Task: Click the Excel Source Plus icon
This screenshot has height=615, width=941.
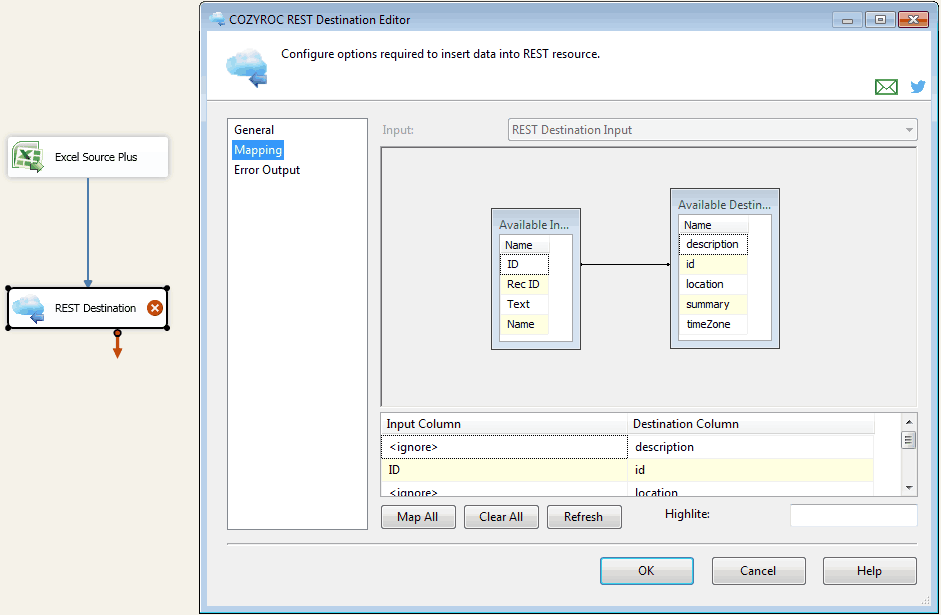Action: (28, 157)
